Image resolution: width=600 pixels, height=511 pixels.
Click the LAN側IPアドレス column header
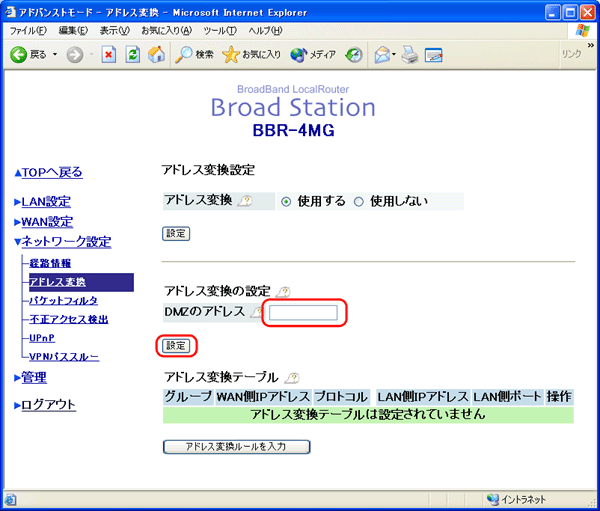coord(423,397)
